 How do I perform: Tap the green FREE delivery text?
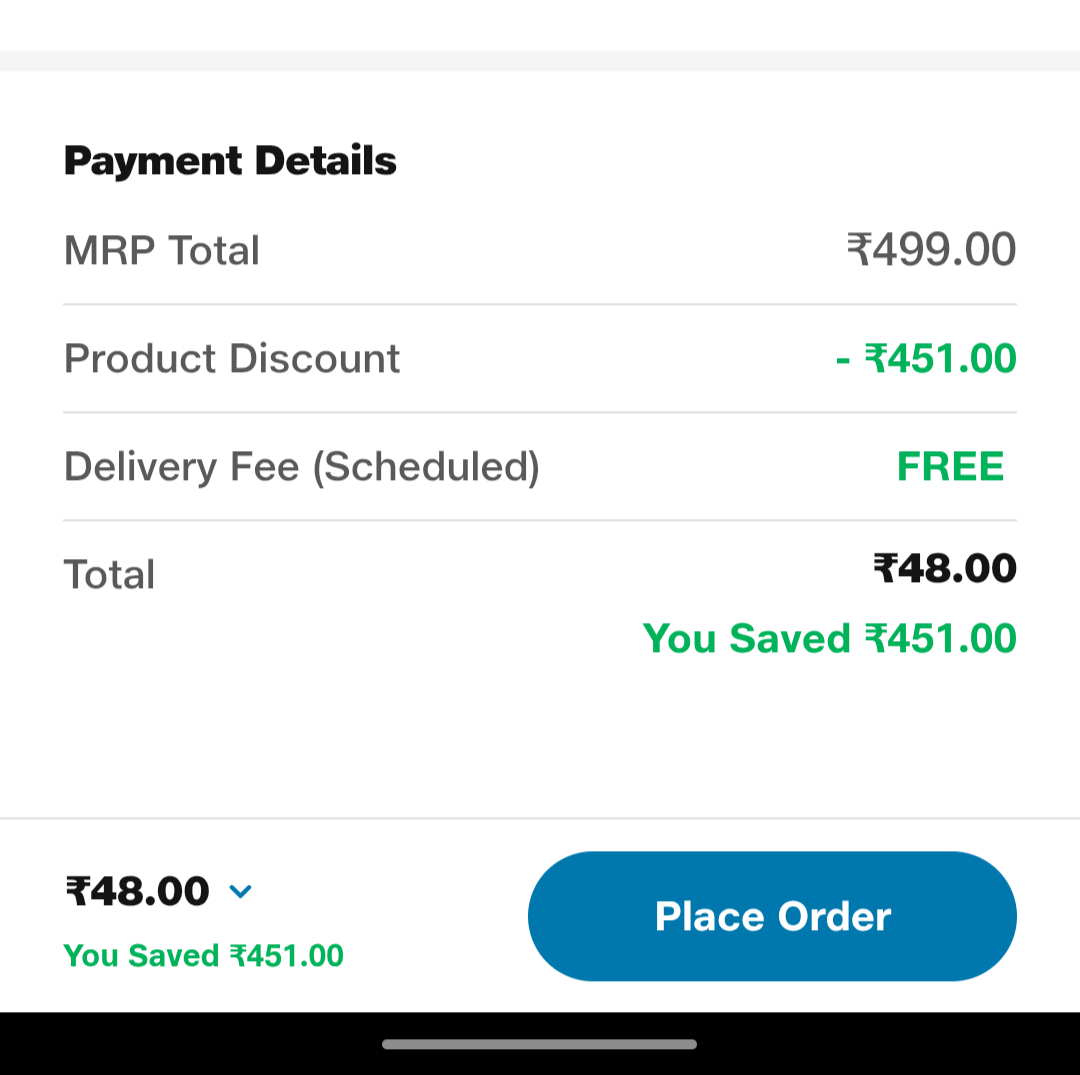(951, 466)
